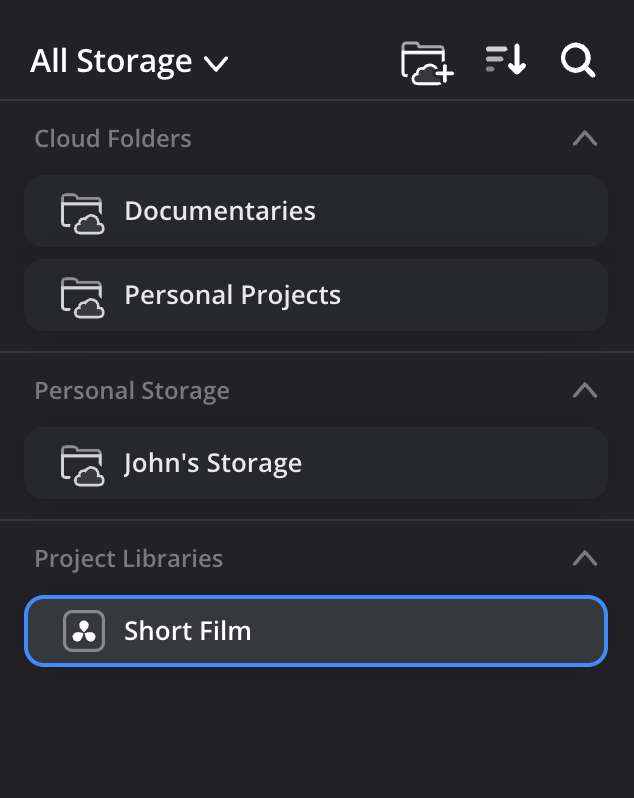
Task: Click the Personal Projects cloud folder icon
Action: pyautogui.click(x=82, y=298)
